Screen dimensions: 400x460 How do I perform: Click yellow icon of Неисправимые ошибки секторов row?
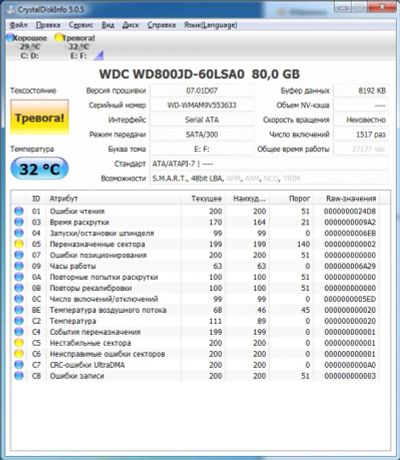19,354
